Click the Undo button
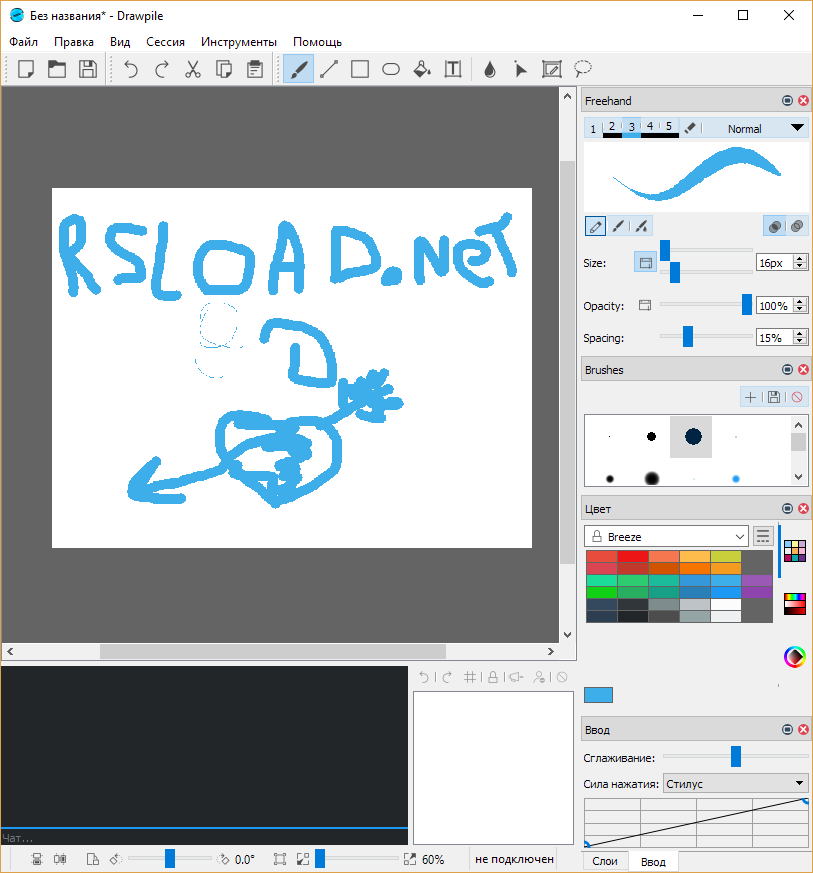Viewport: 813px width, 873px height. tap(130, 69)
